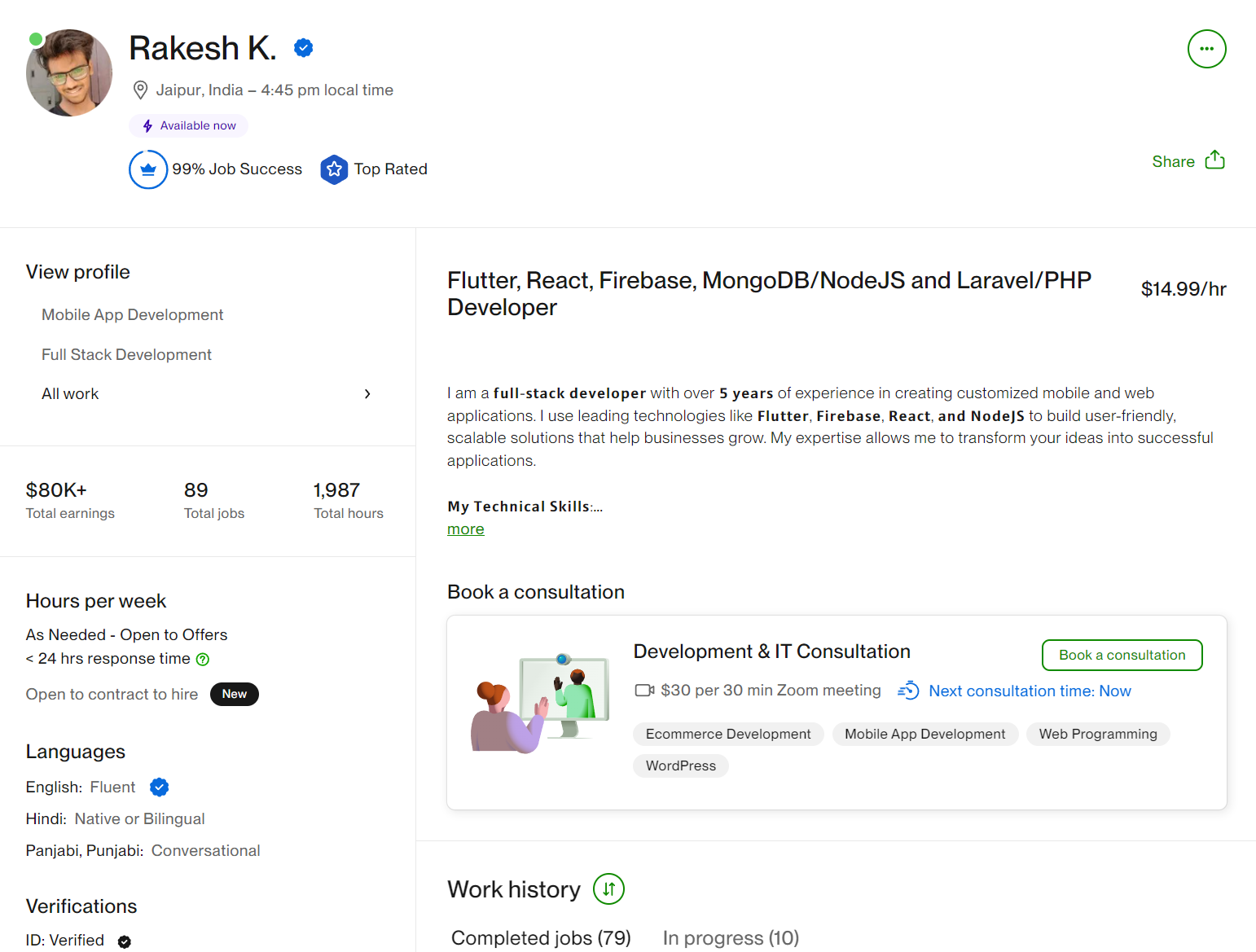
Task: Click the Ecommerce Development skill tag
Action: tap(728, 735)
